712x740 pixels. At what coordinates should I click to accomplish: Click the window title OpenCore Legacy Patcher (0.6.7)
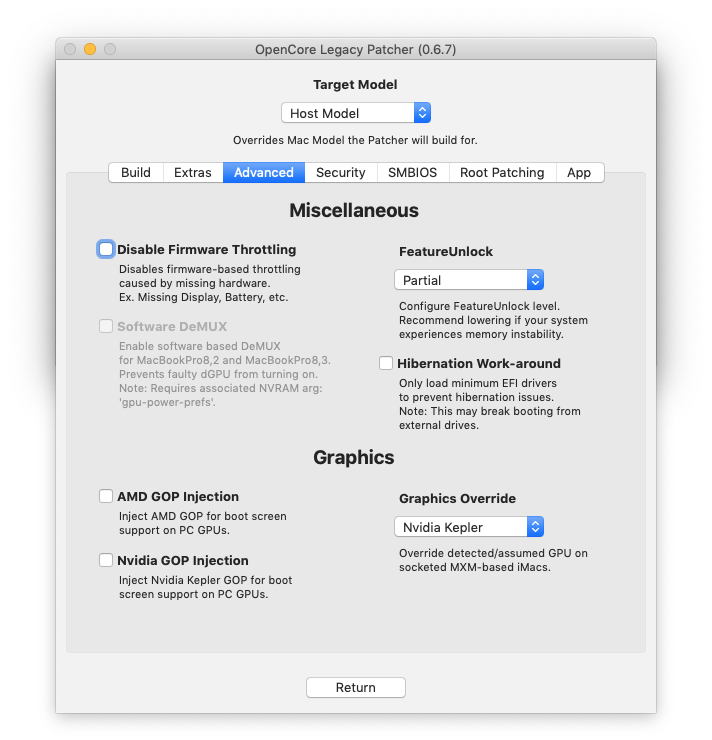[x=356, y=49]
